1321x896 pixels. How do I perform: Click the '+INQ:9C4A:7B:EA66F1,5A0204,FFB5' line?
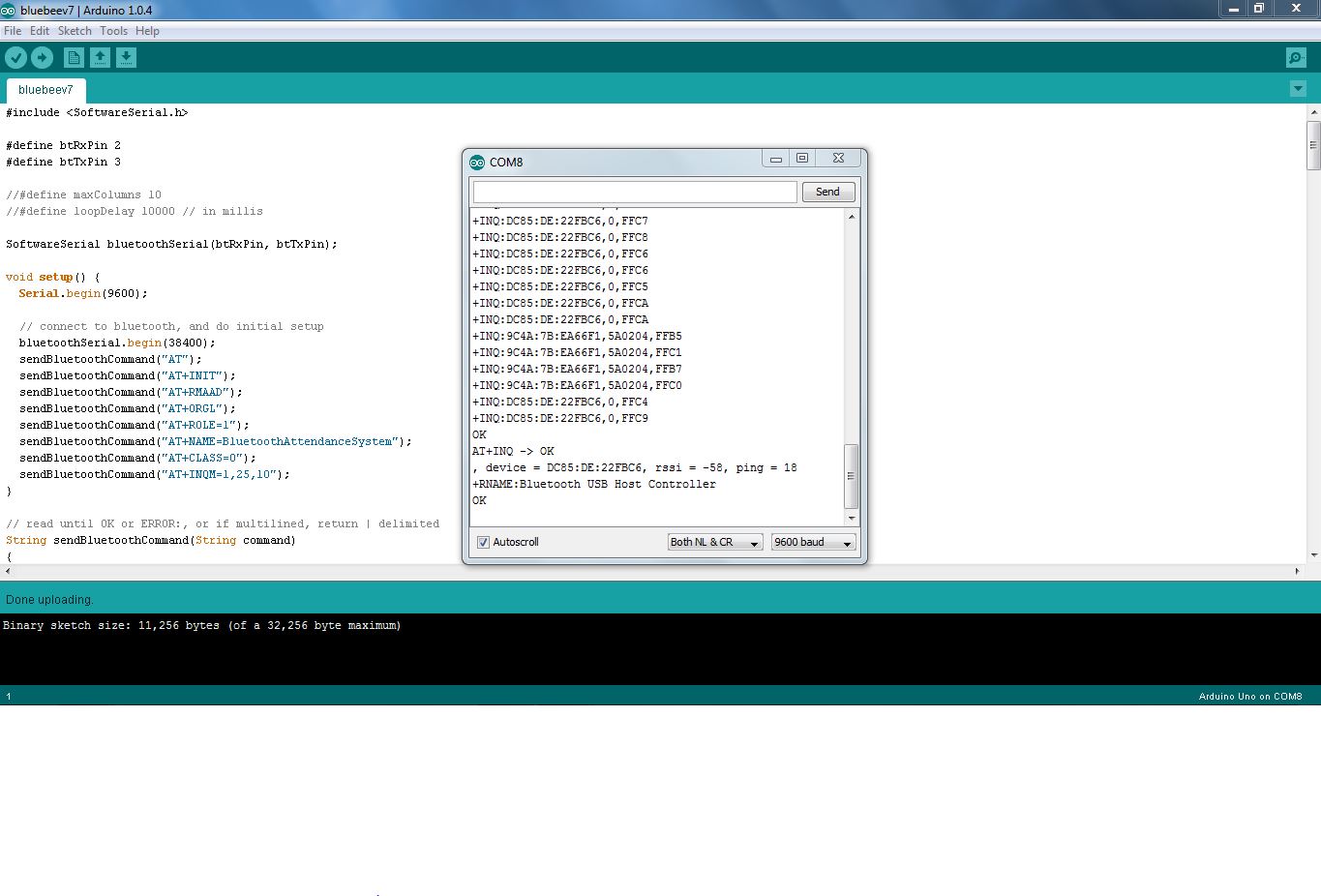[x=577, y=336]
